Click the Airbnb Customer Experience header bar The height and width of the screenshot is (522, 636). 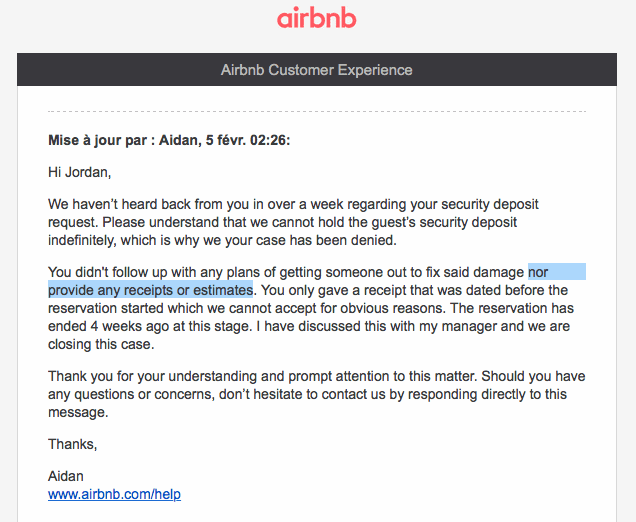click(317, 69)
